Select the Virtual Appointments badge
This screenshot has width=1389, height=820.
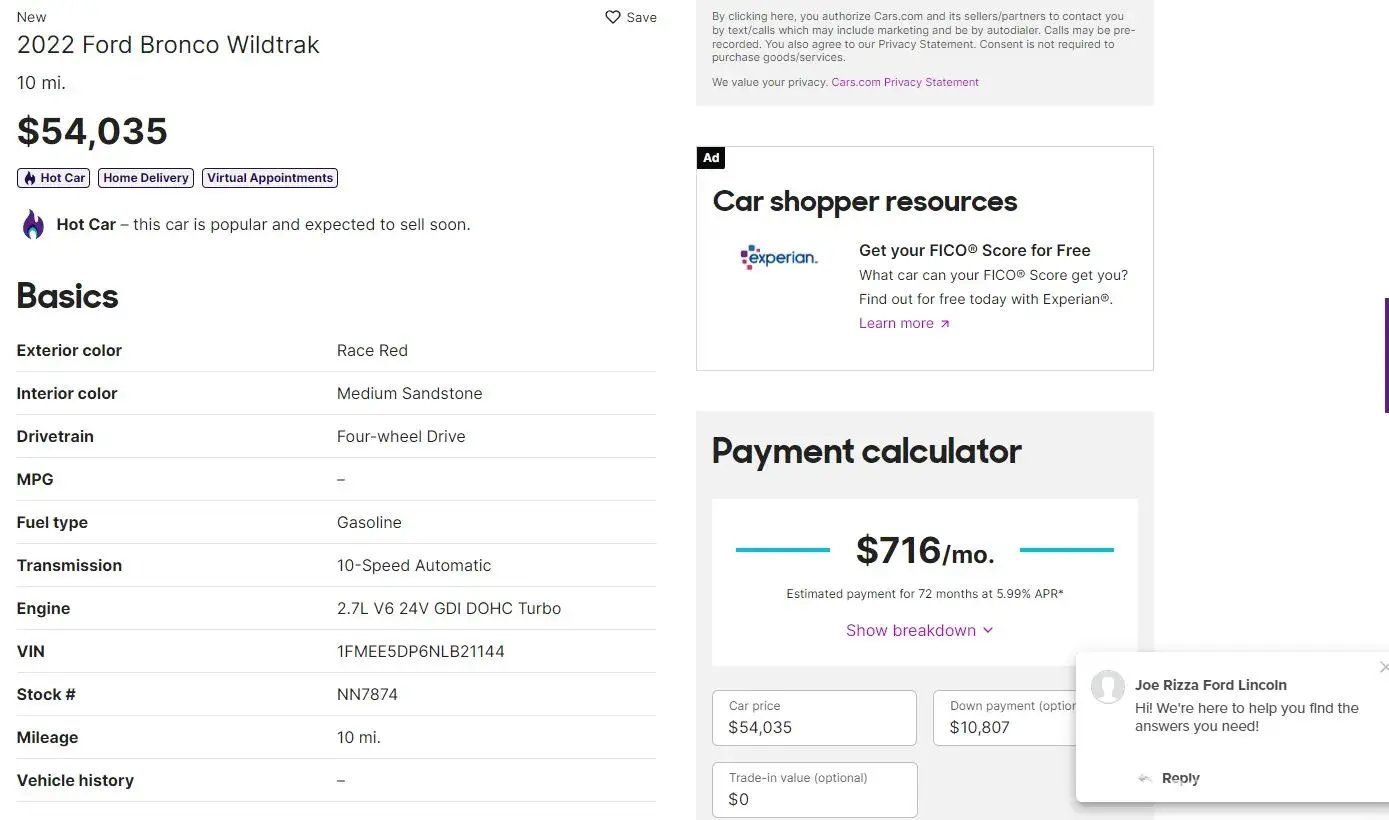point(270,178)
